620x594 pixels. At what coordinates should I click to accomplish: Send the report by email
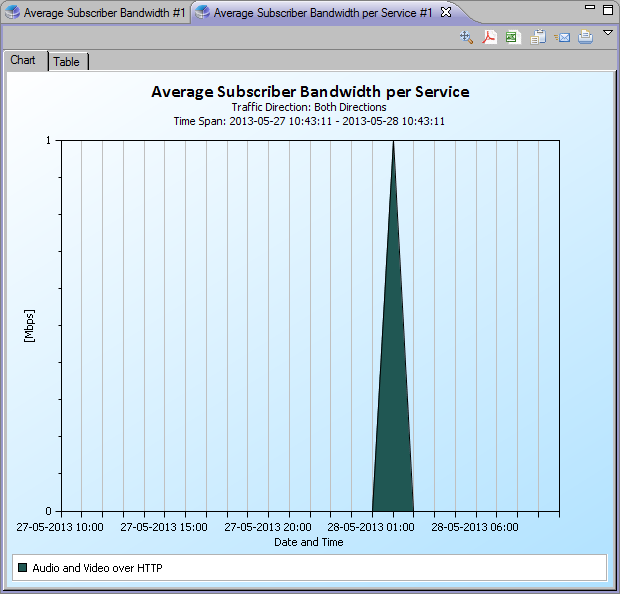click(562, 38)
